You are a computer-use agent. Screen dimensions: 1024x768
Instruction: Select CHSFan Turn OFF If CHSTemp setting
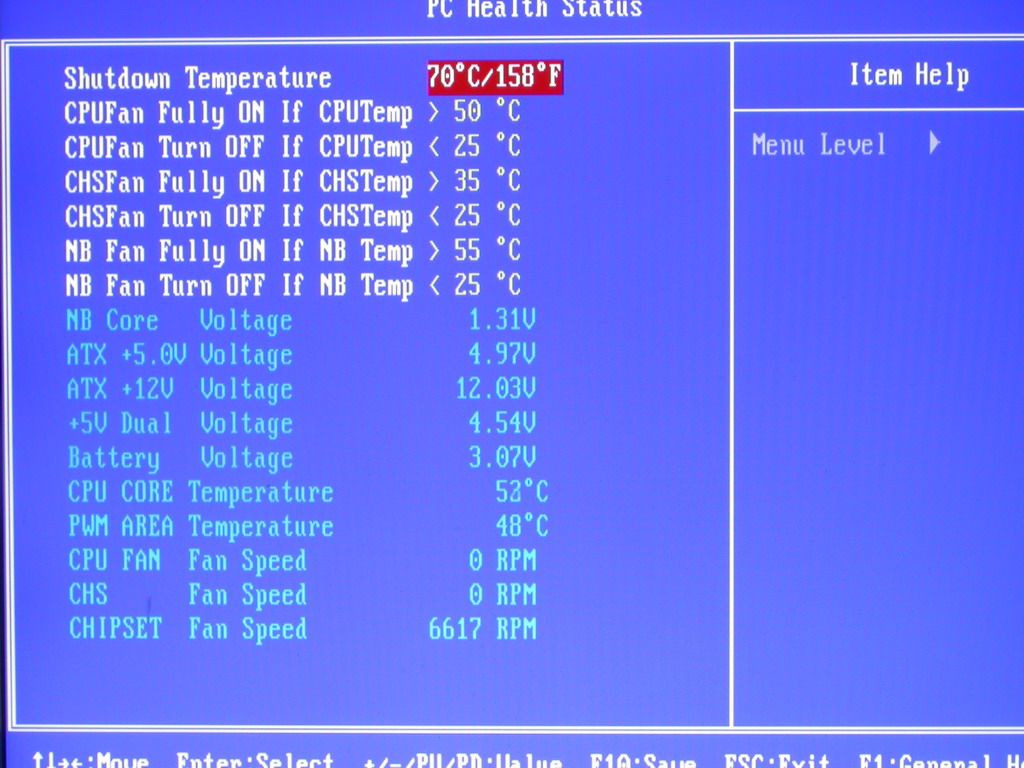pos(238,217)
